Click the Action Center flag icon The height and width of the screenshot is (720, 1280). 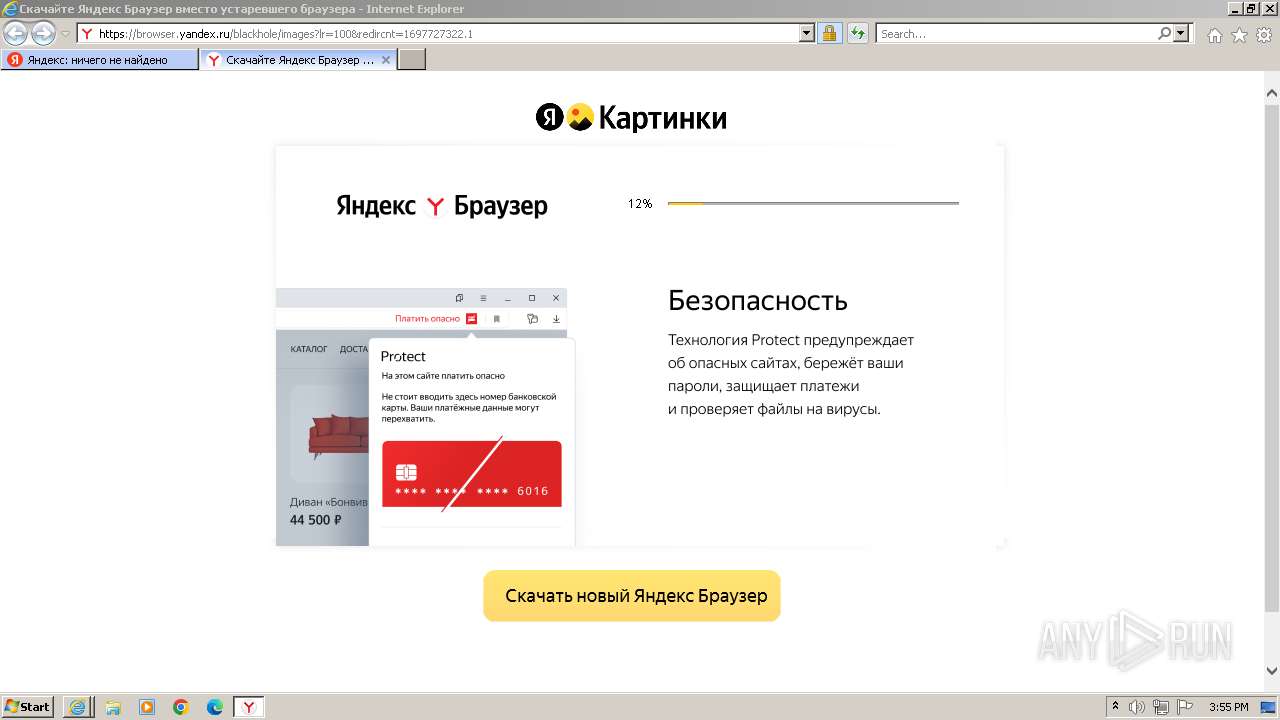pyautogui.click(x=1185, y=707)
